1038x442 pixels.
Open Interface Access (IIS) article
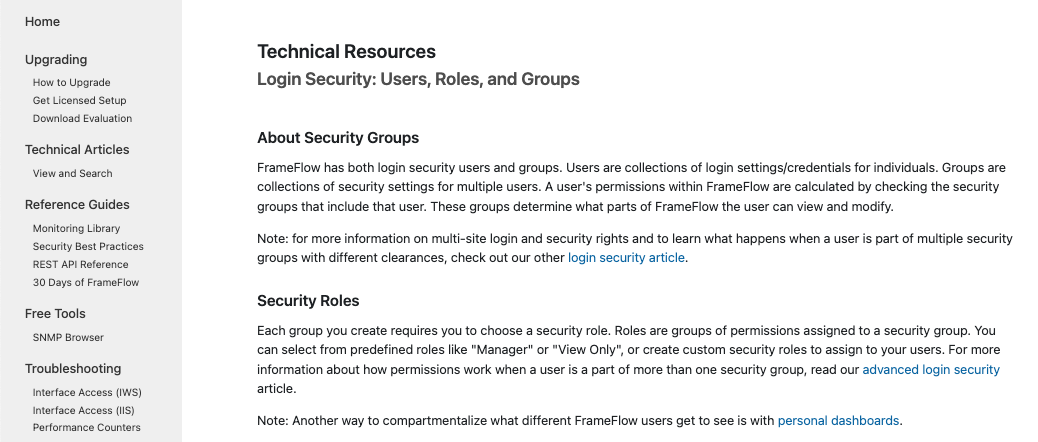click(x=83, y=410)
